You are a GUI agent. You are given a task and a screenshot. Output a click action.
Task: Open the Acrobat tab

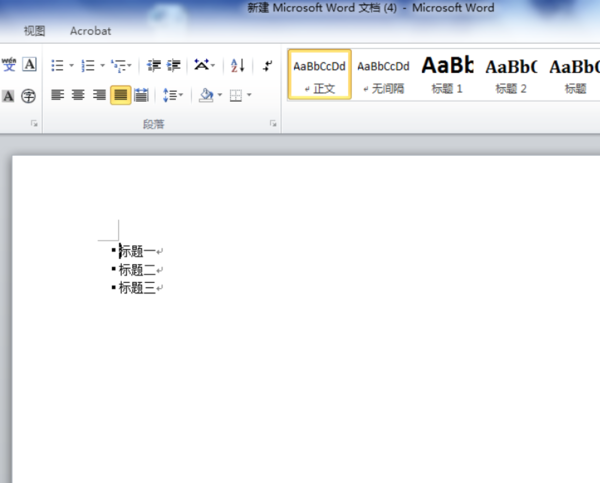pyautogui.click(x=90, y=31)
